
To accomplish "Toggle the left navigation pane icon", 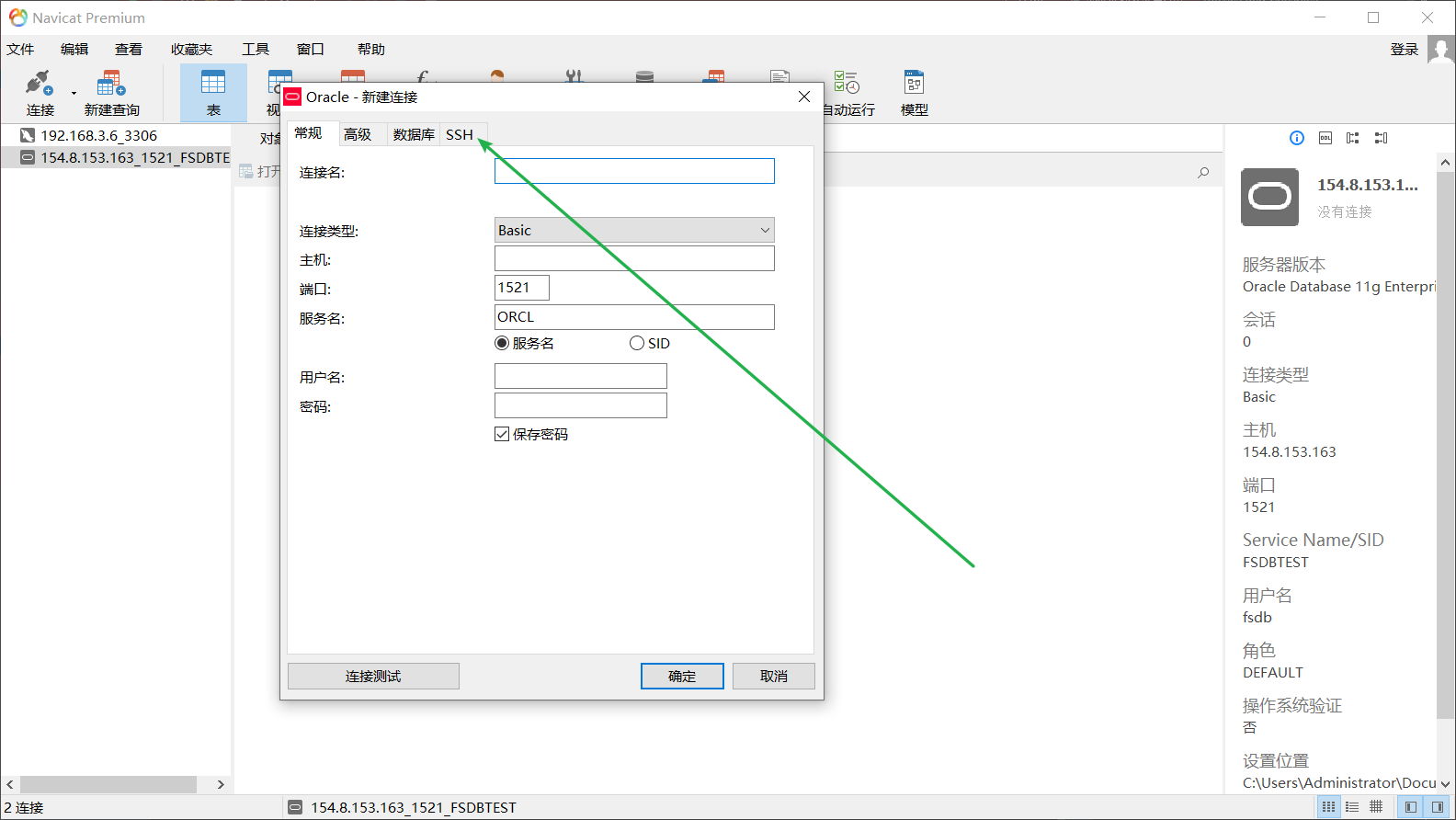I will (1410, 807).
